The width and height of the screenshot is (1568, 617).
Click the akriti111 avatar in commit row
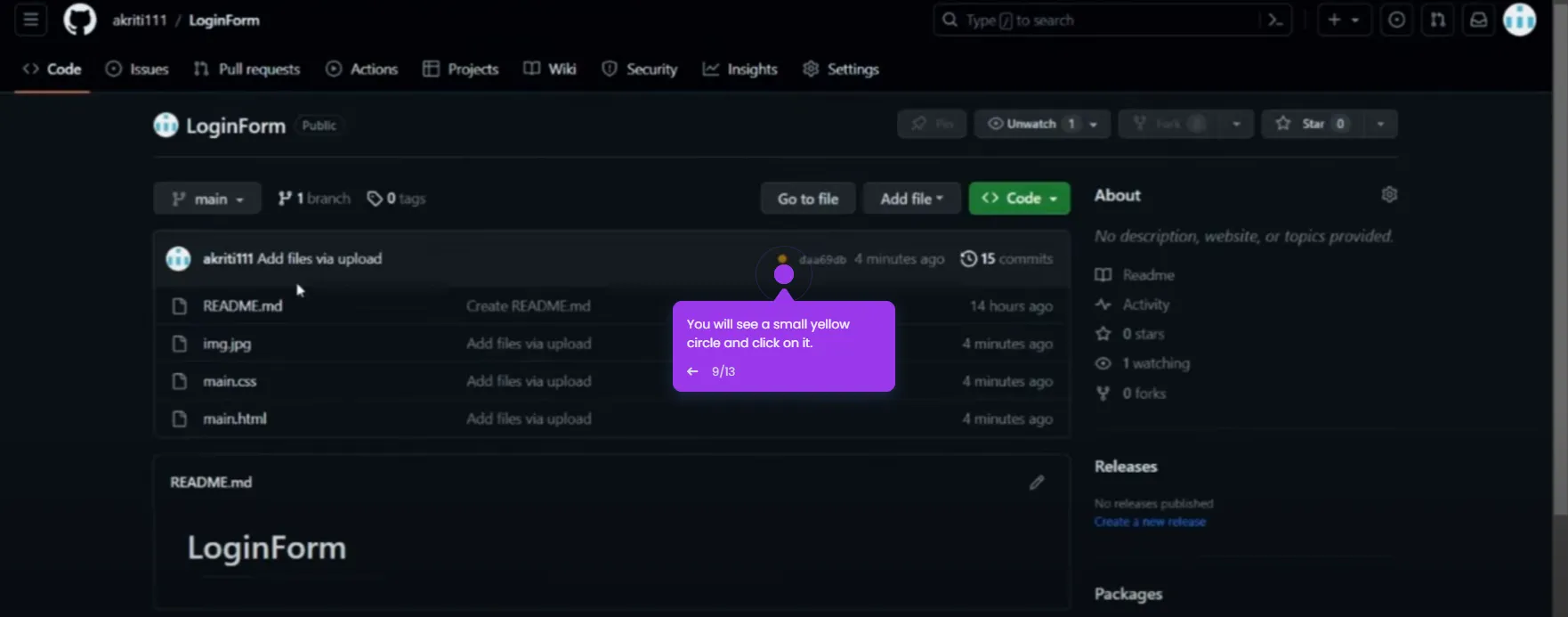178,258
